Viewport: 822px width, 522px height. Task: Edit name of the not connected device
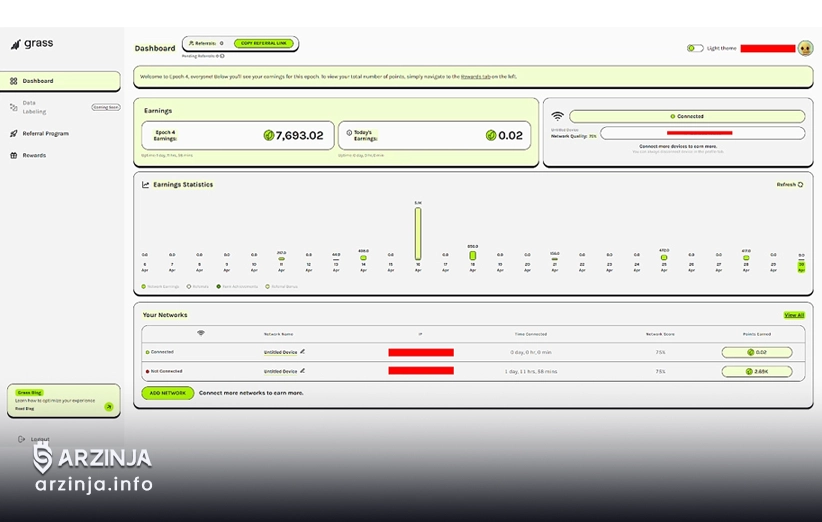(x=303, y=371)
